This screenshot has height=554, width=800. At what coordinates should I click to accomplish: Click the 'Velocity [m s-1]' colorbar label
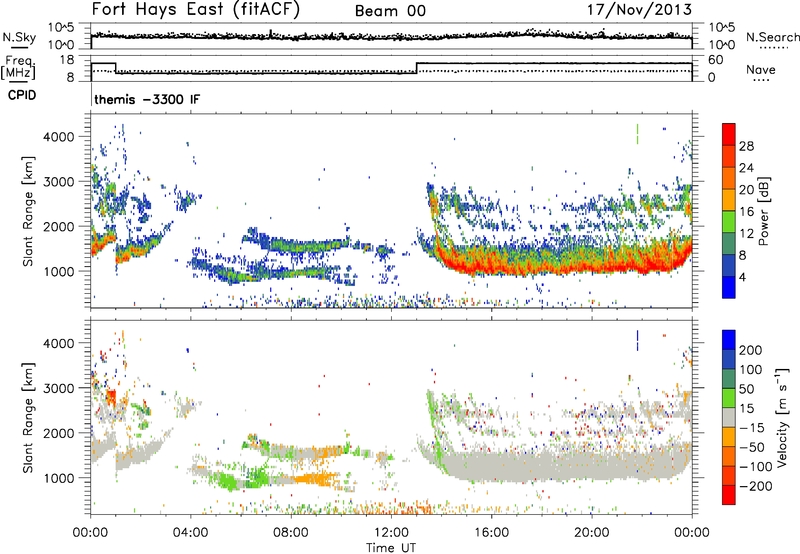[x=781, y=417]
